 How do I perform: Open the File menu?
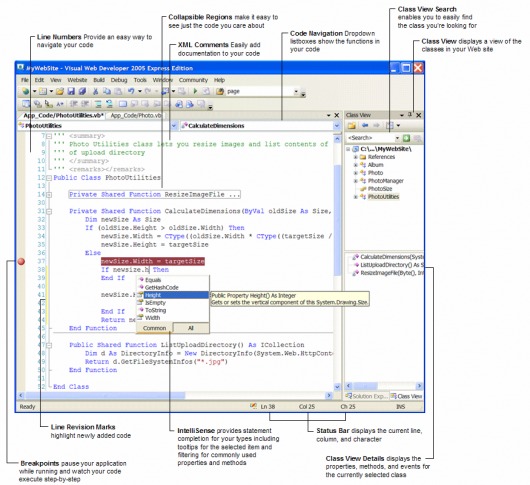(25, 80)
